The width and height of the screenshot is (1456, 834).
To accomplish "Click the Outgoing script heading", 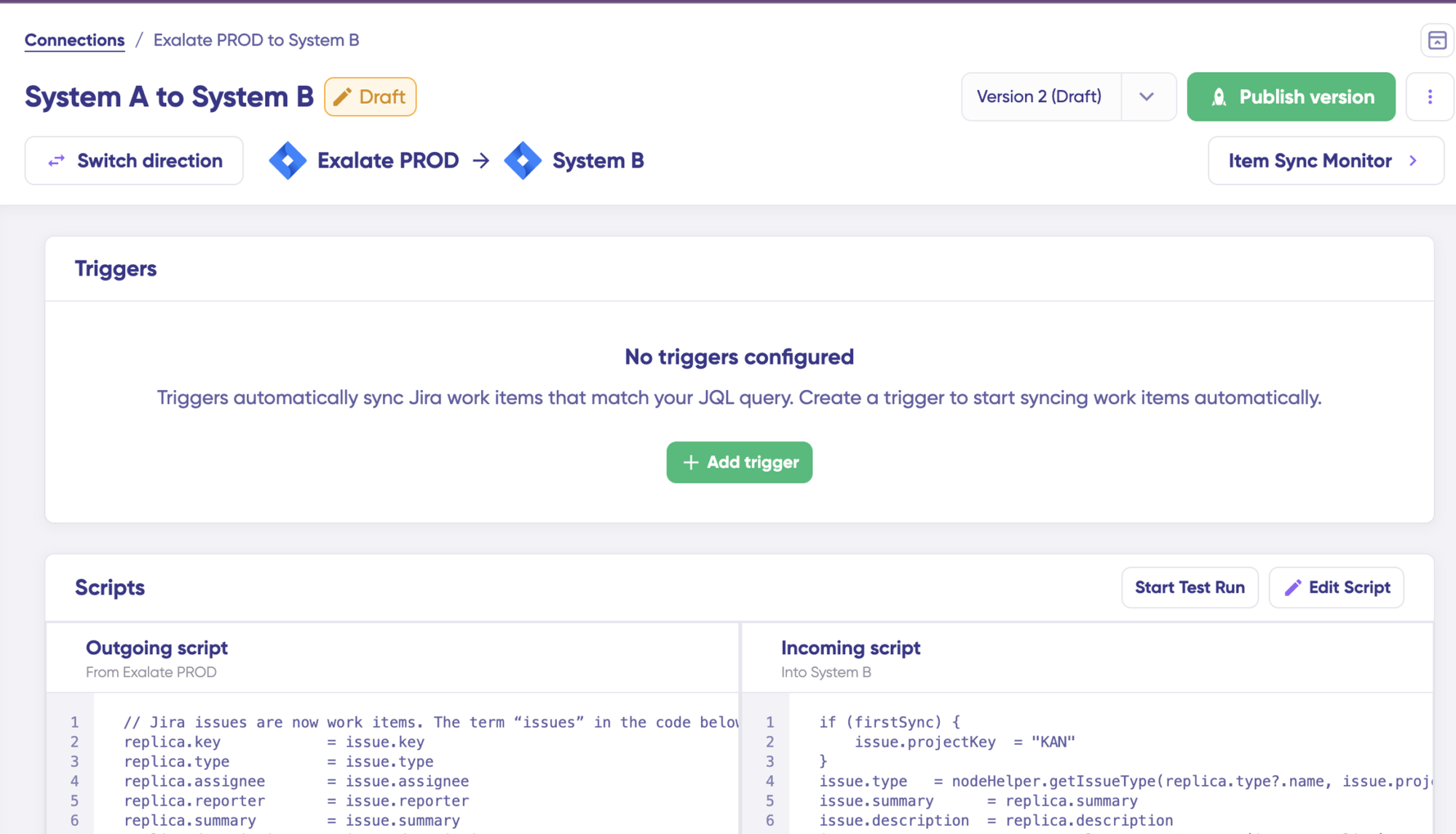I will [x=157, y=648].
